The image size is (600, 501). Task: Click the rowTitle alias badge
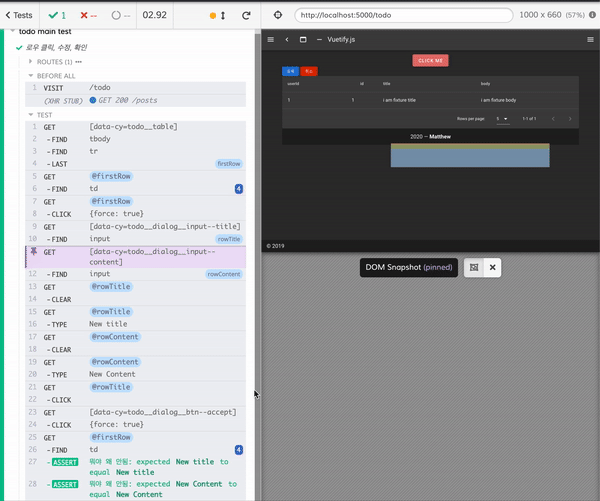229,239
